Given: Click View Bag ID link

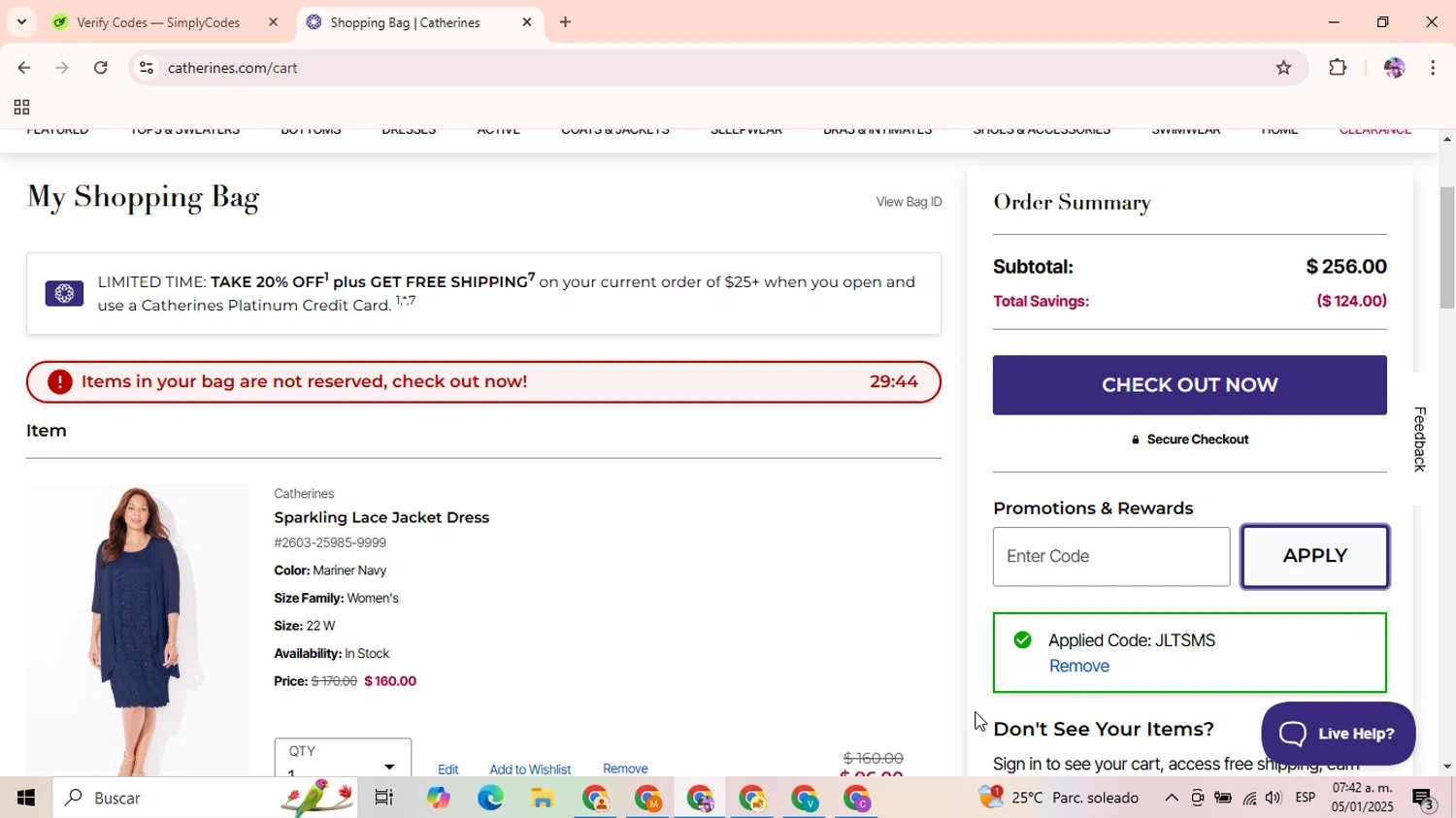Looking at the screenshot, I should click(x=909, y=202).
